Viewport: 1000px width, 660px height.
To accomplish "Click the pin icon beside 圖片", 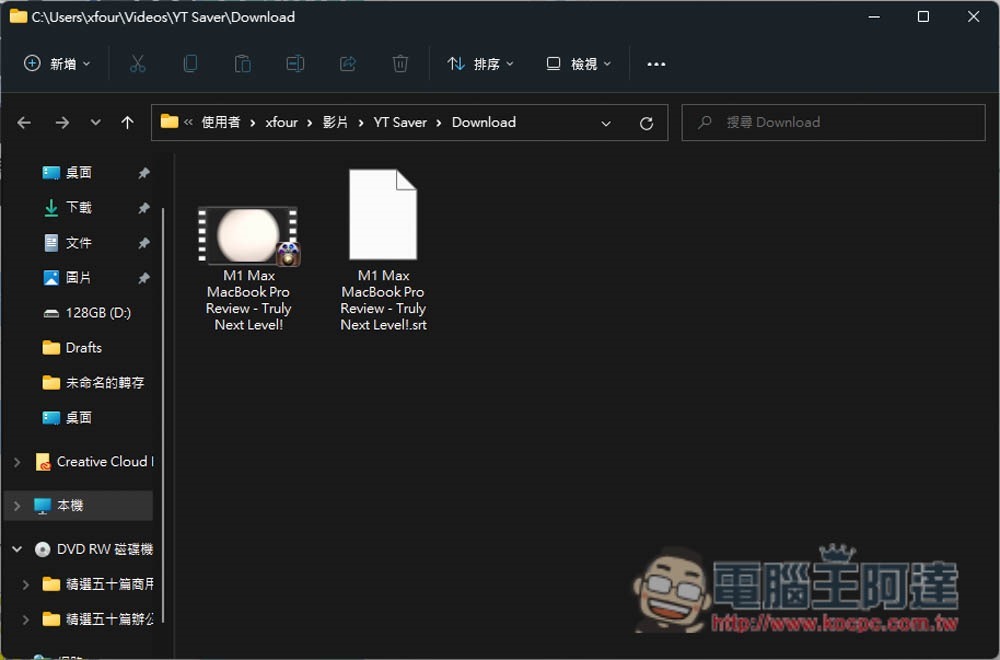I will (143, 278).
